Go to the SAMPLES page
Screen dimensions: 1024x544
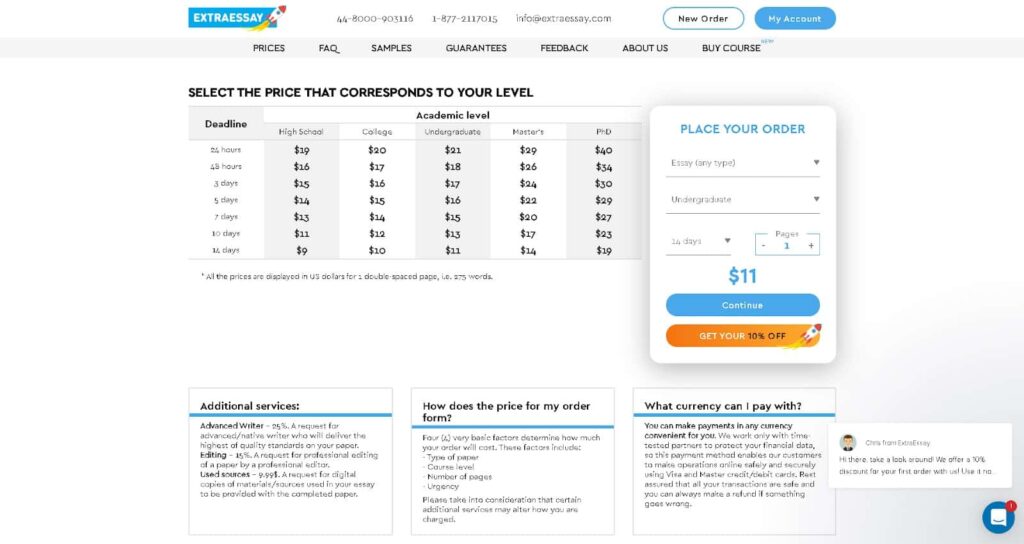[391, 48]
